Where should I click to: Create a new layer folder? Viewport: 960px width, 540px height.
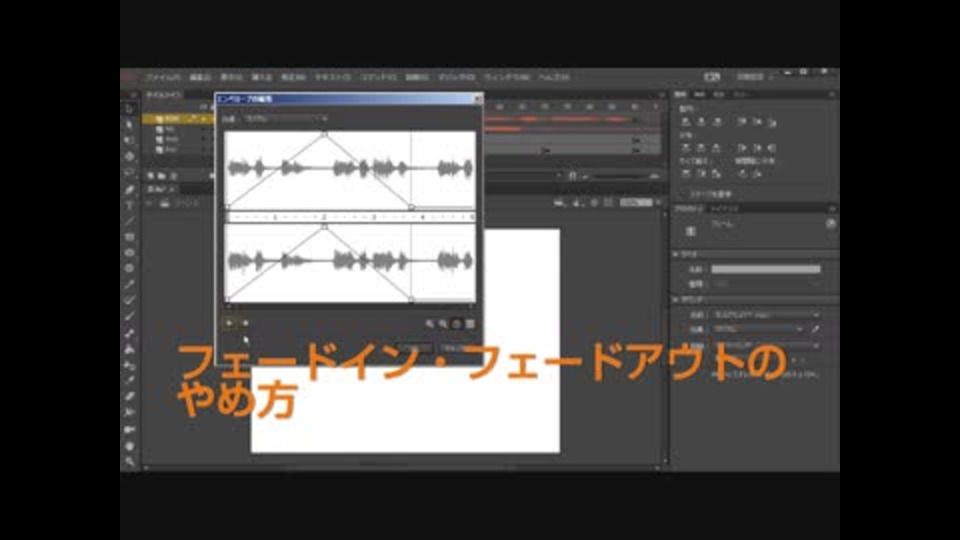162,176
